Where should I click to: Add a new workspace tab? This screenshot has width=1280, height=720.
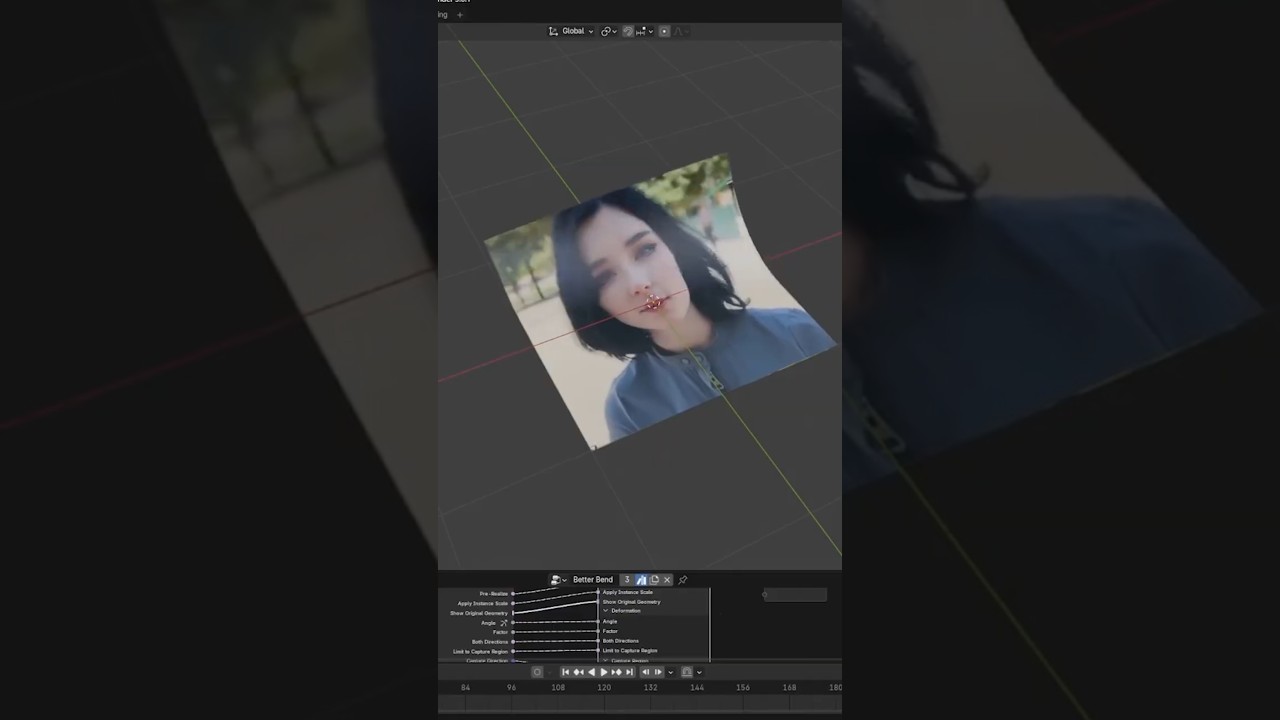click(460, 15)
